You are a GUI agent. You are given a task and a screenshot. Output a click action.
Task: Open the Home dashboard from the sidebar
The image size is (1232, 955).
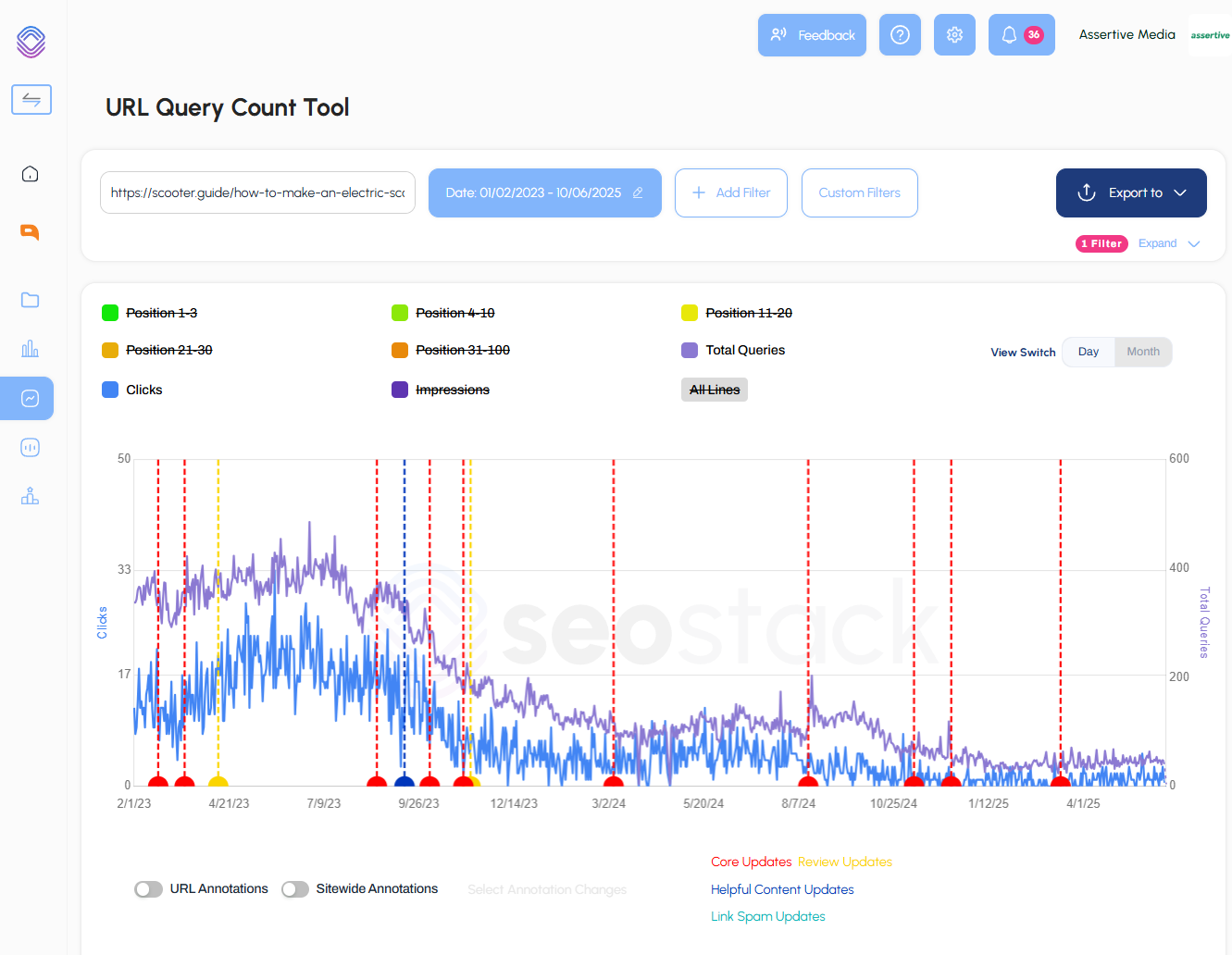(29, 173)
